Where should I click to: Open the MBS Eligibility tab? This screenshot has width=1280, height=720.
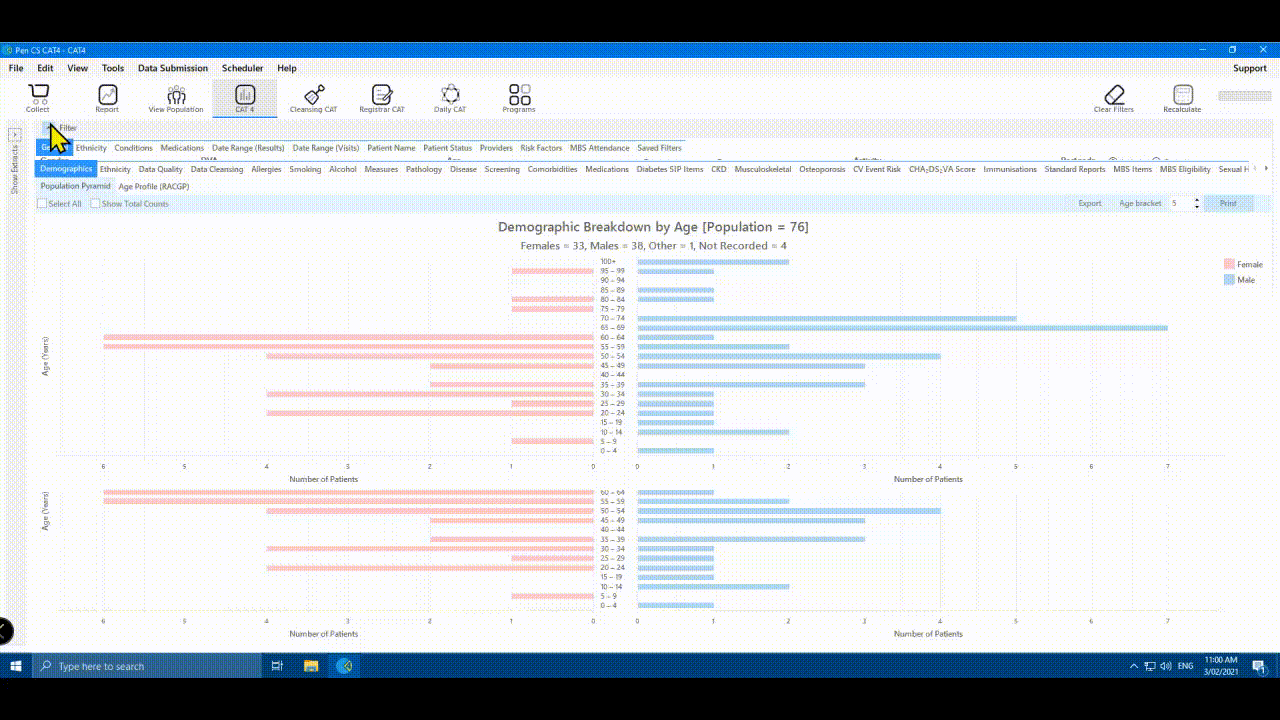pyautogui.click(x=1185, y=169)
